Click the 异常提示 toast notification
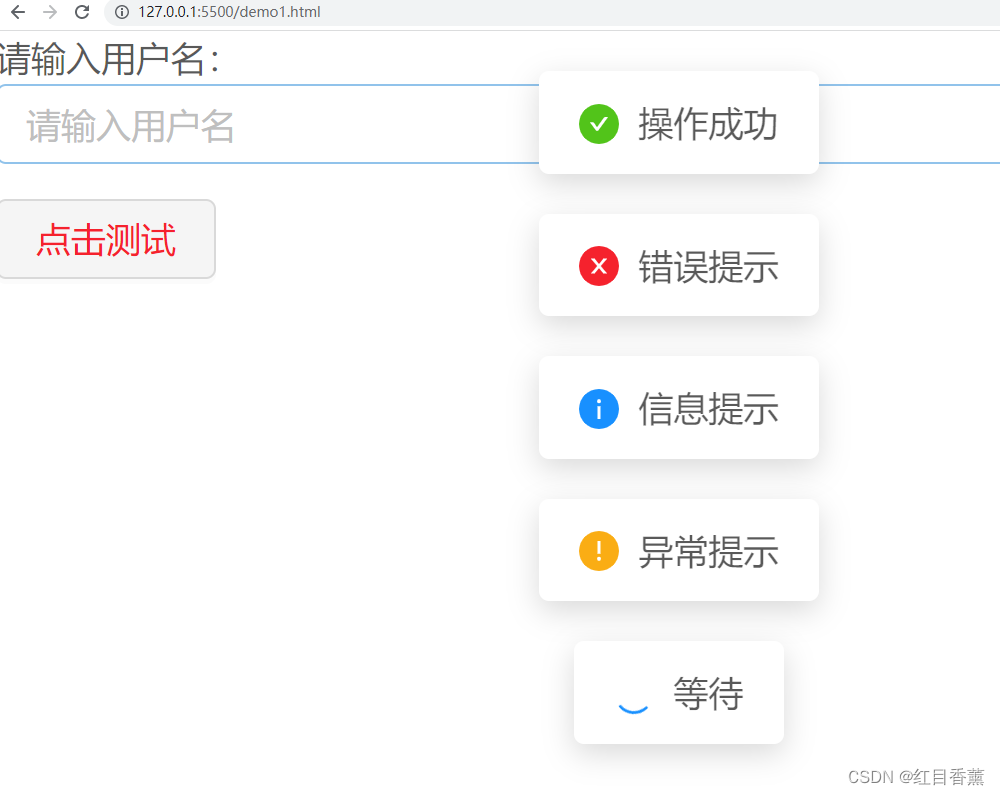1000x795 pixels. click(679, 550)
